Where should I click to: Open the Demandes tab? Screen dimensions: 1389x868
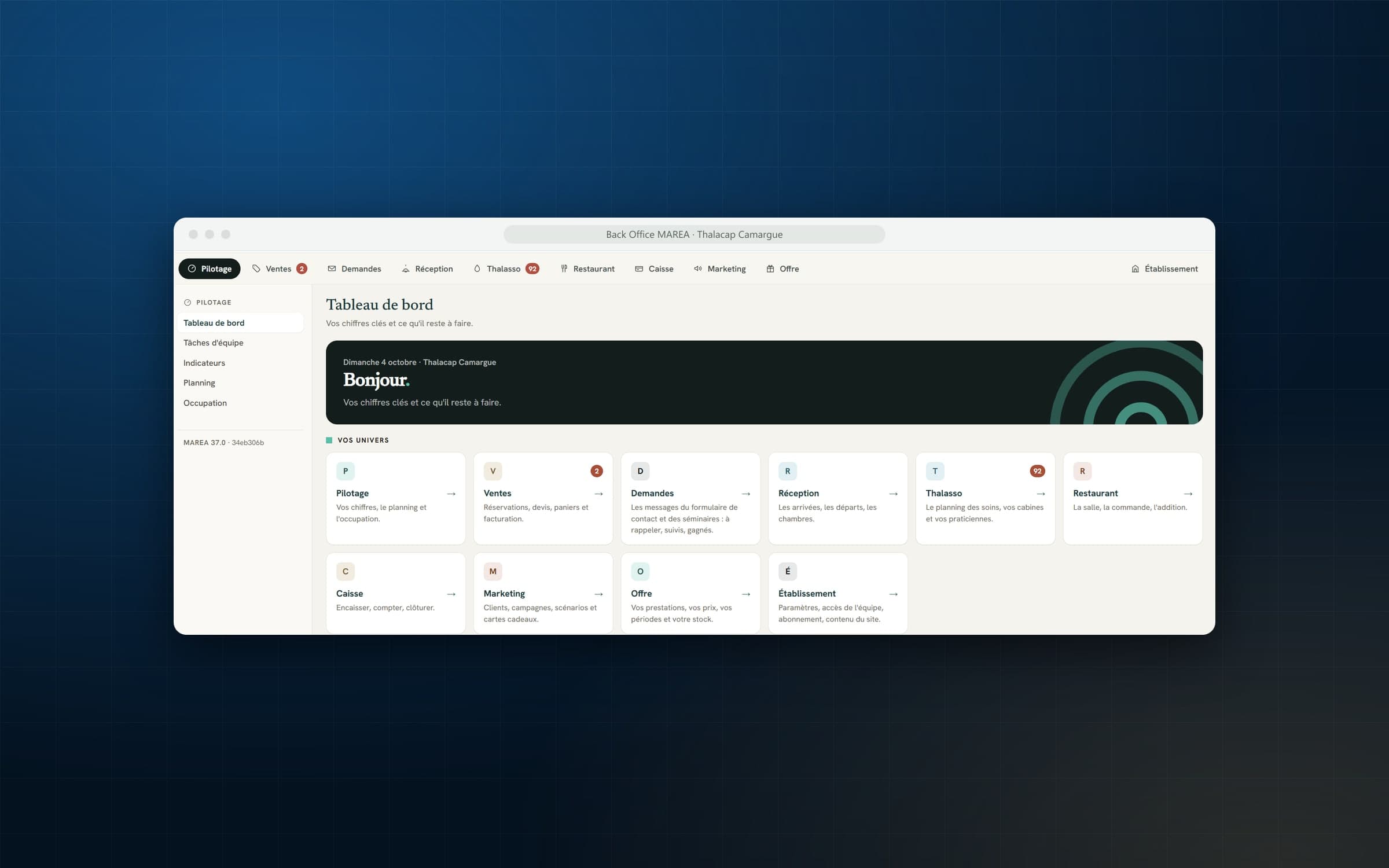354,269
